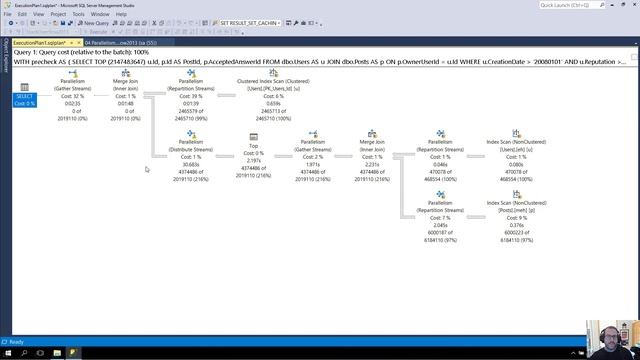Open the Edit menu
The width and height of the screenshot is (640, 360).
click(x=22, y=14)
